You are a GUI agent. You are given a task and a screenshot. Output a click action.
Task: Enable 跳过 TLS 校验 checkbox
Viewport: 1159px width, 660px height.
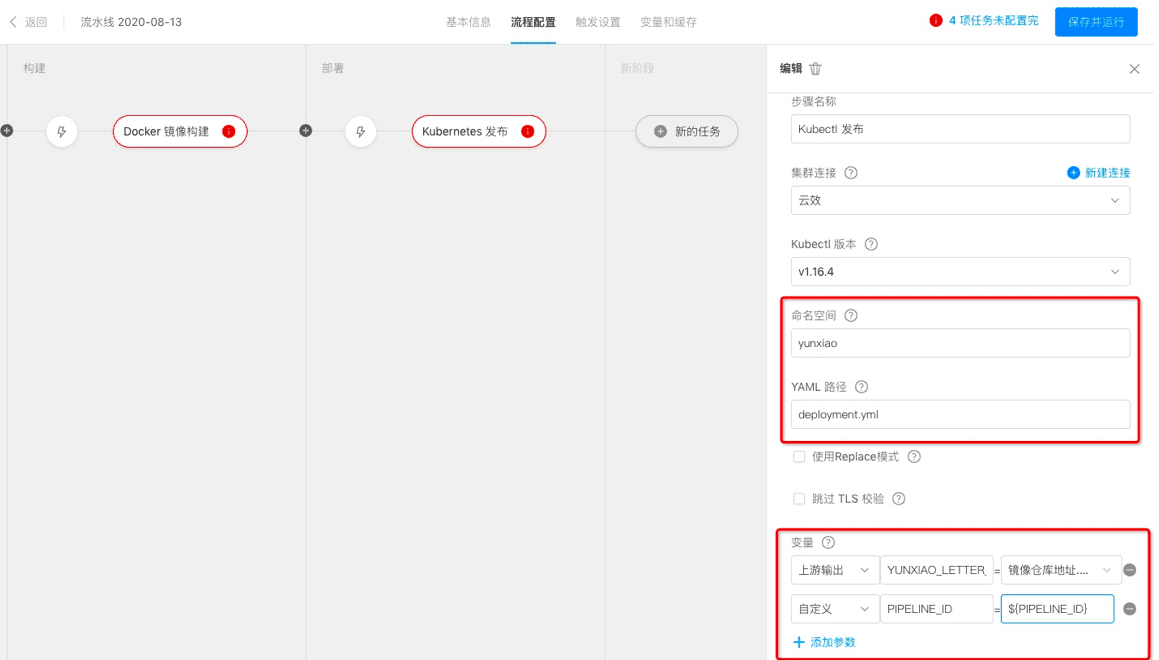pyautogui.click(x=799, y=499)
